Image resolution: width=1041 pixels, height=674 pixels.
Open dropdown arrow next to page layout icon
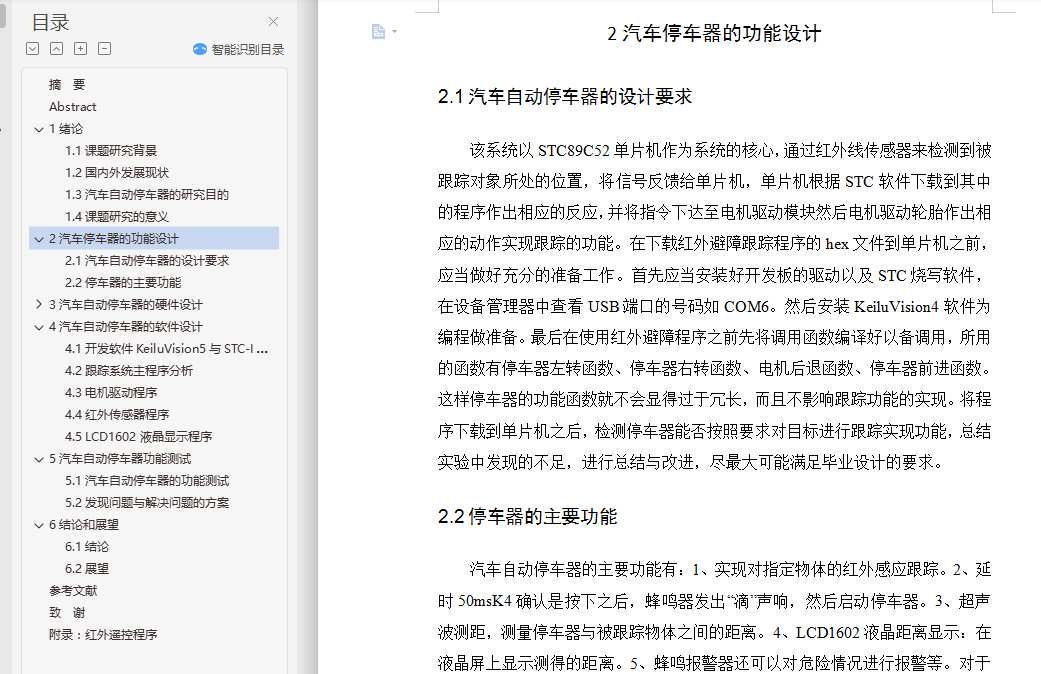pyautogui.click(x=394, y=31)
